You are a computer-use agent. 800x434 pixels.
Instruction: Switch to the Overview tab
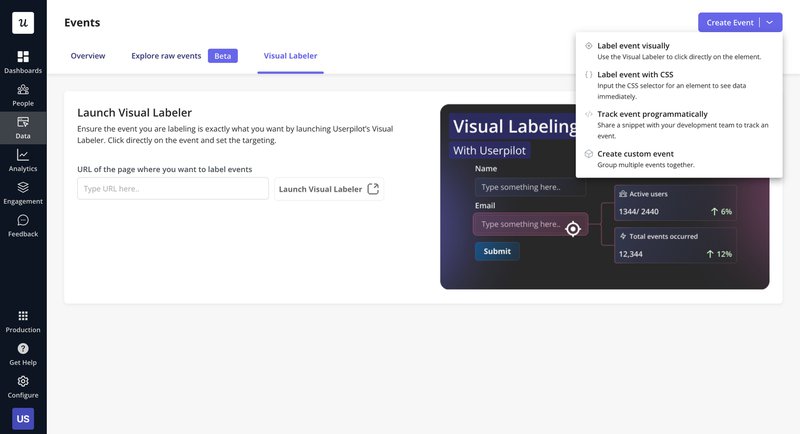point(88,56)
